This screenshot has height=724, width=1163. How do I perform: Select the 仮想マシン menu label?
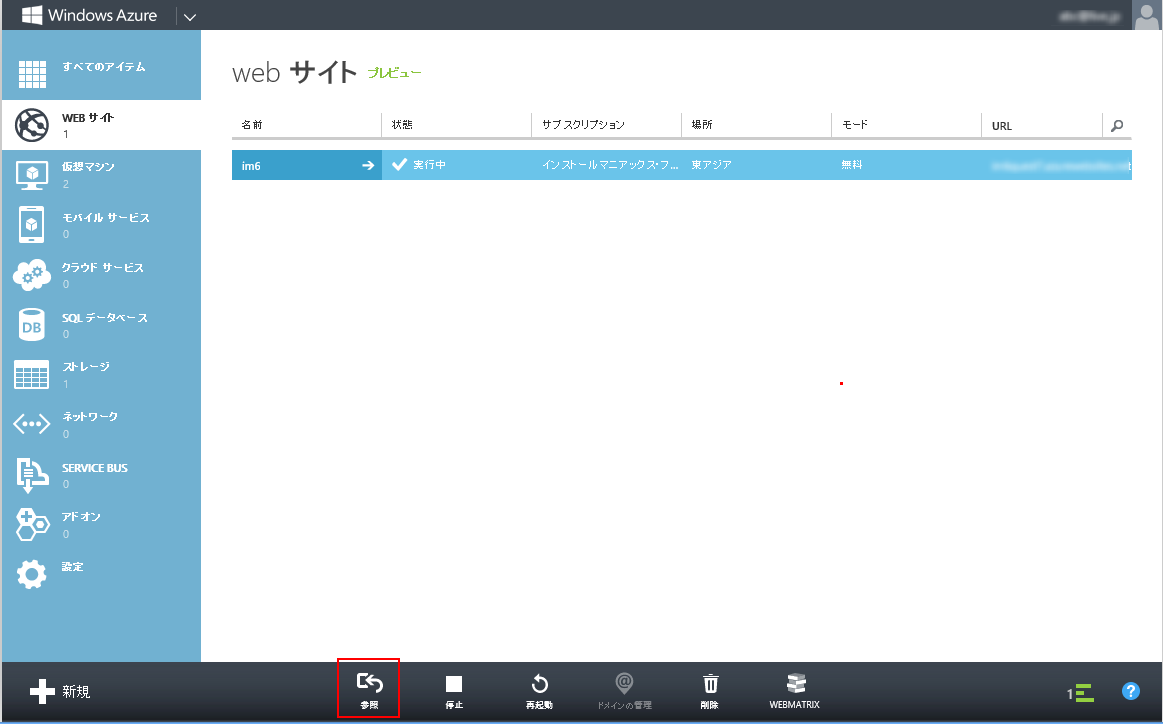click(88, 167)
